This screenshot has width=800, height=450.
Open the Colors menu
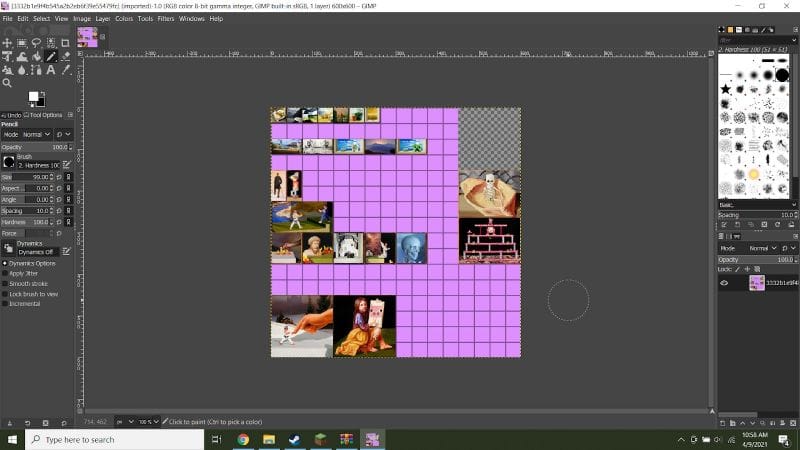click(124, 18)
